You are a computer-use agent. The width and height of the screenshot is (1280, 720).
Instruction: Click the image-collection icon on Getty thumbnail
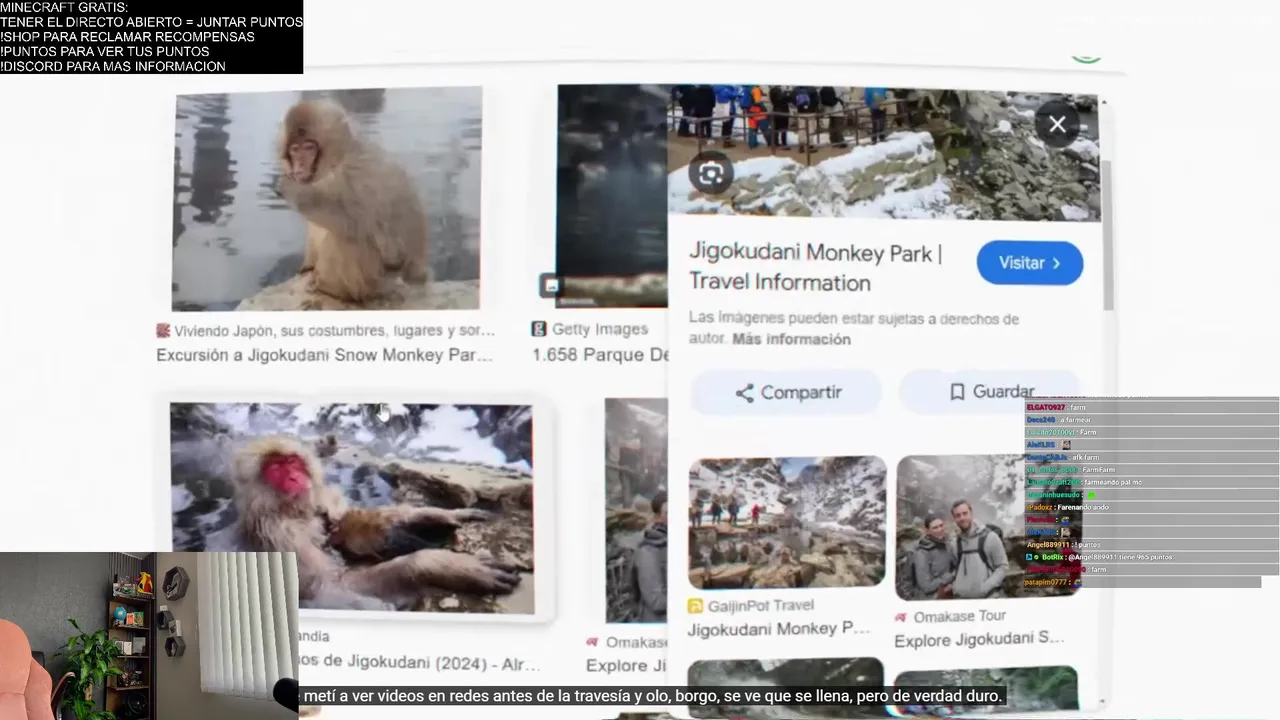pos(550,286)
